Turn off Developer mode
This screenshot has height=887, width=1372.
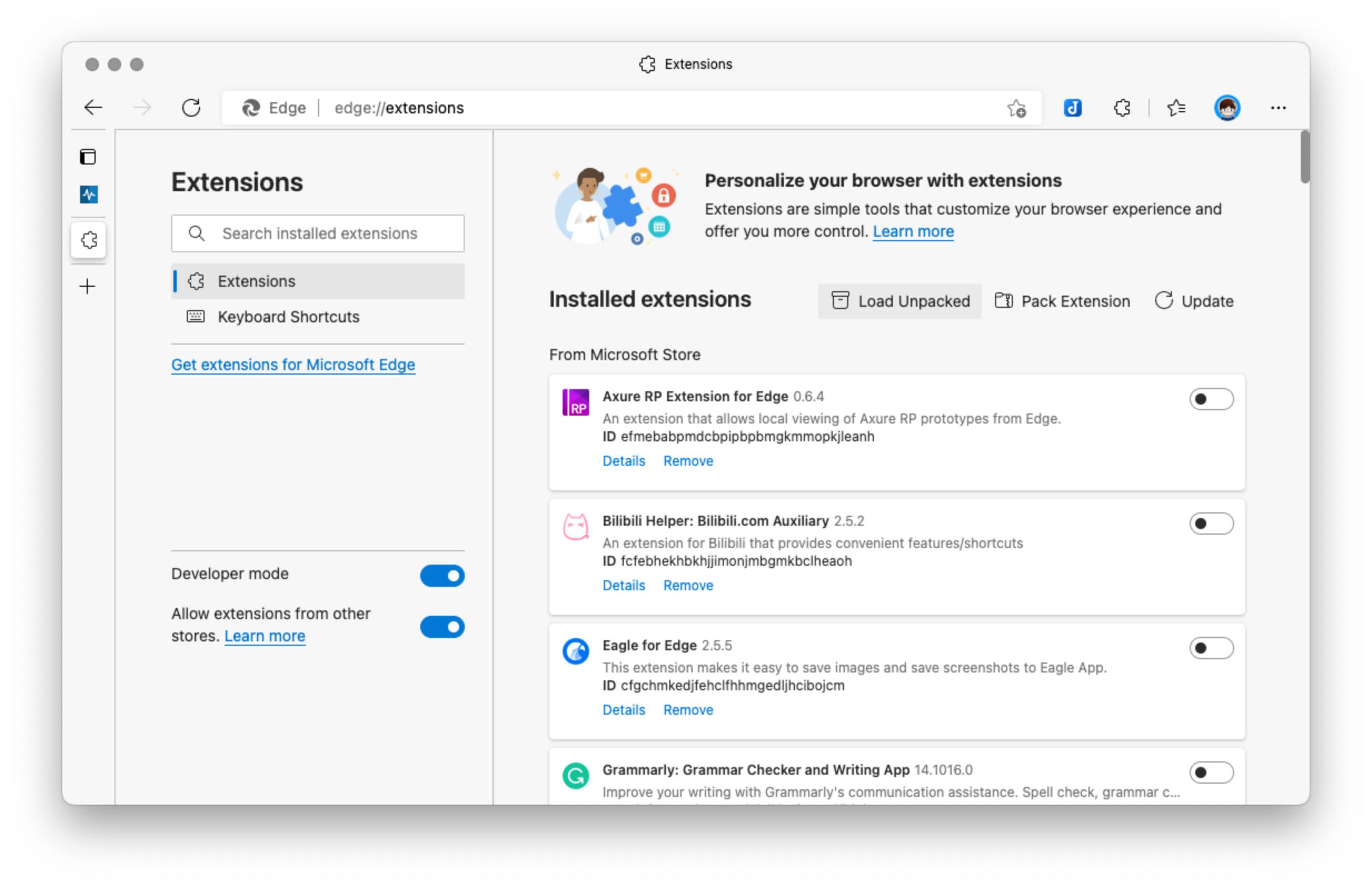tap(442, 575)
